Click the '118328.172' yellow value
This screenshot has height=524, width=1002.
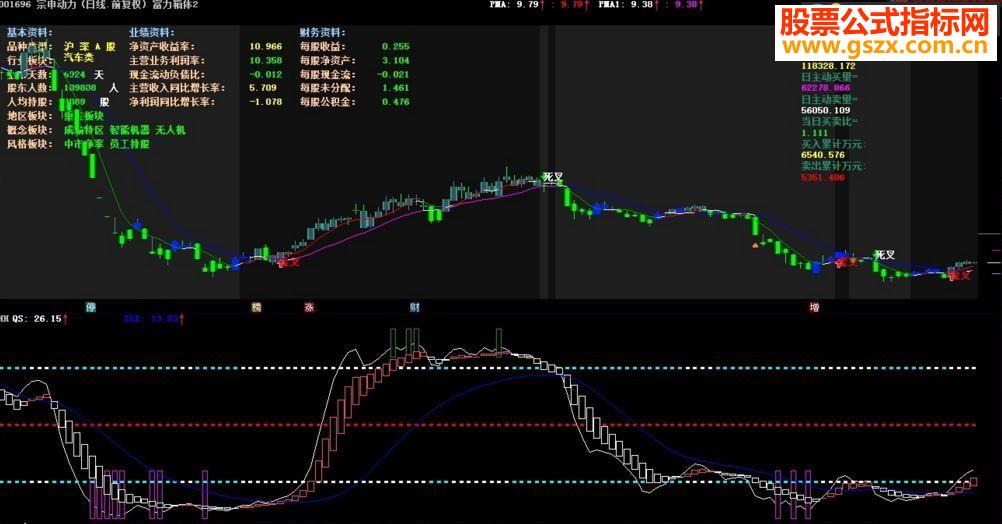coord(828,66)
